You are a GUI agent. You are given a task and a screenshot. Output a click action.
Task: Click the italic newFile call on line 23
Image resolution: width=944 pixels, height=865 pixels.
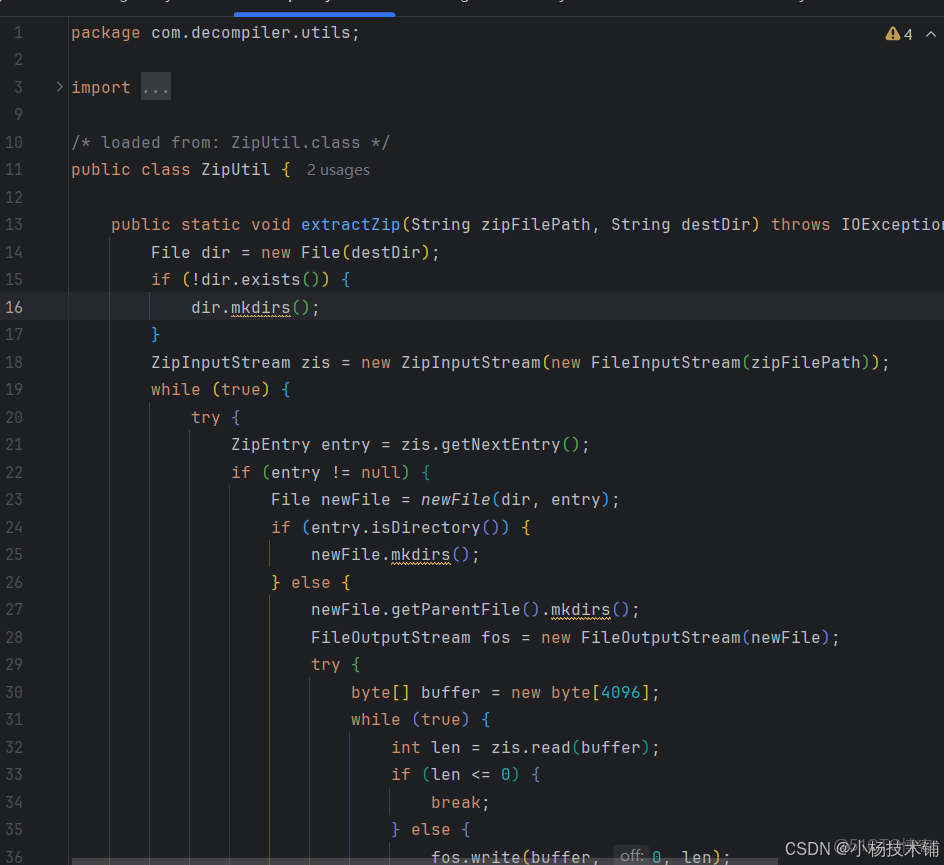457,499
